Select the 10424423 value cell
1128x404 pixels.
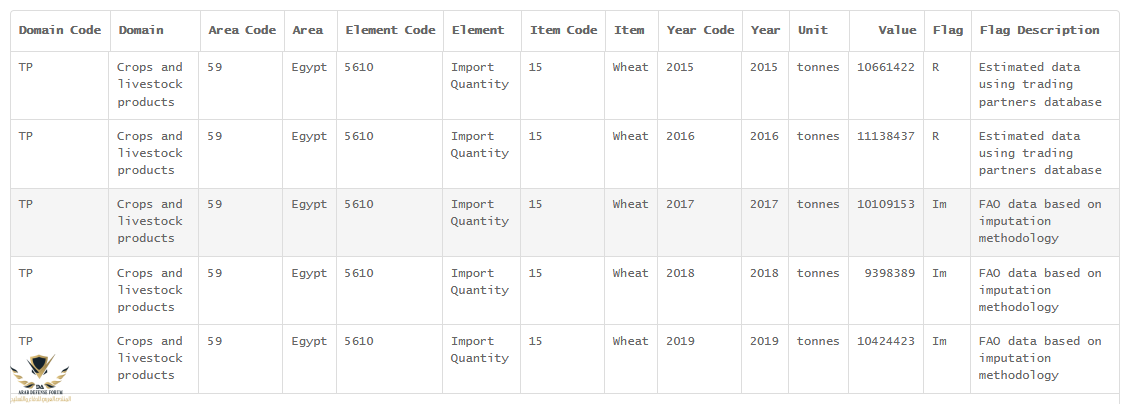(885, 341)
